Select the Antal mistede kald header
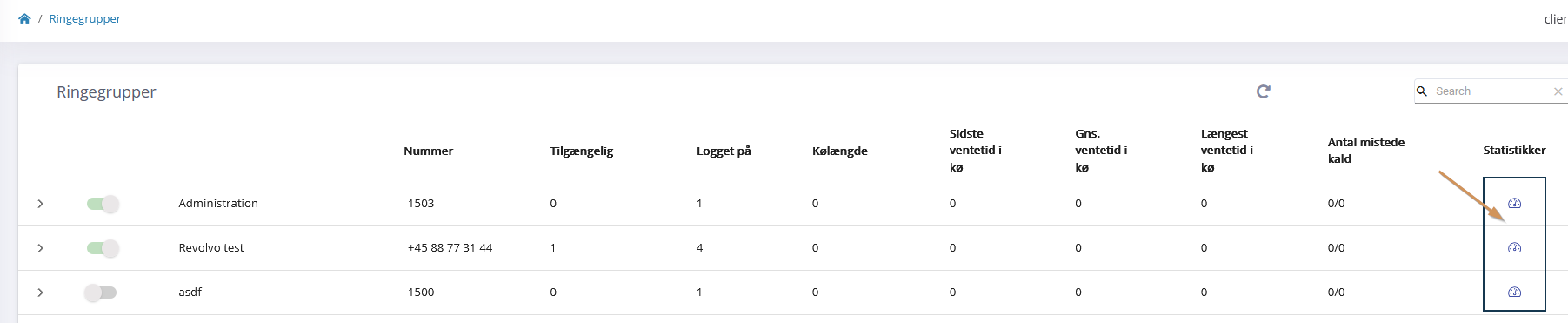 (1365, 151)
